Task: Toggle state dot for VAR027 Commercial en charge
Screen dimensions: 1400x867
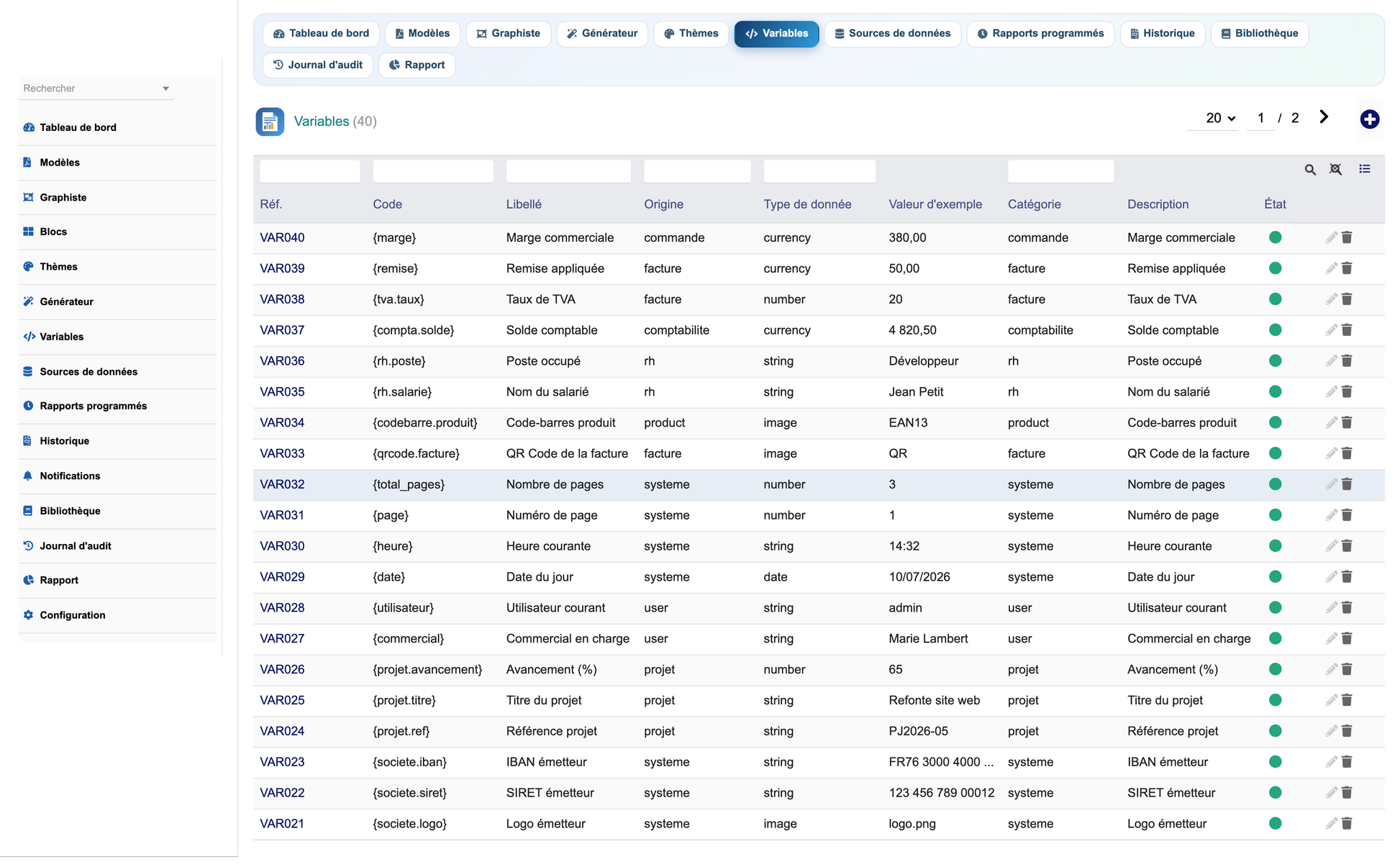Action: (1275, 638)
